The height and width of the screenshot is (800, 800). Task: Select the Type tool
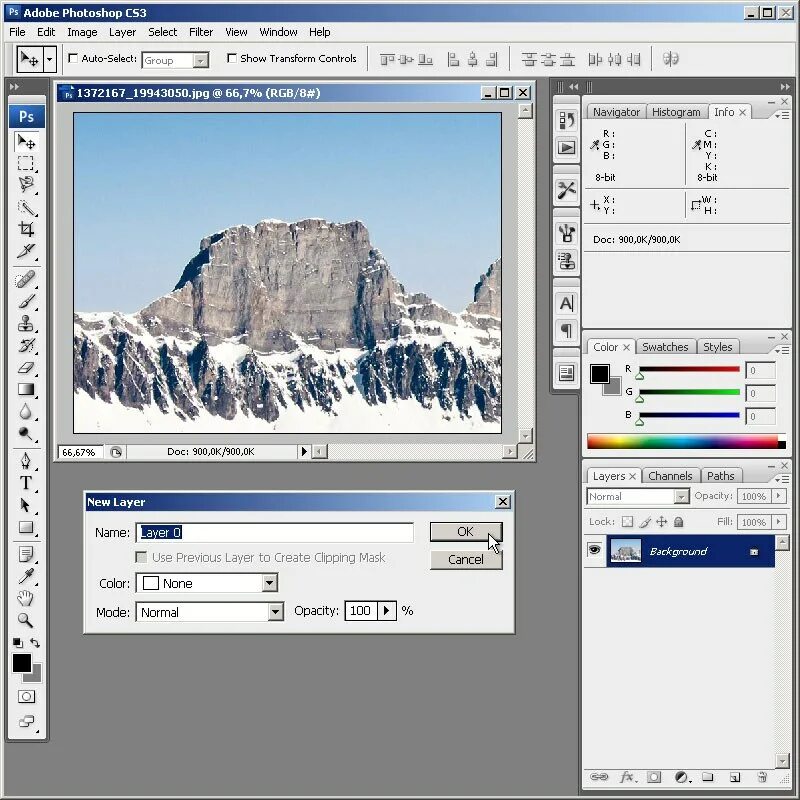pos(26,483)
